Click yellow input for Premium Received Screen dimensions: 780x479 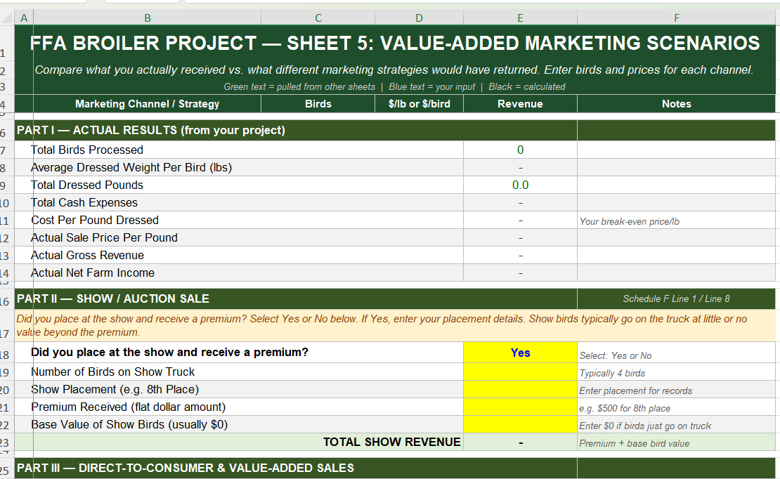tap(520, 407)
